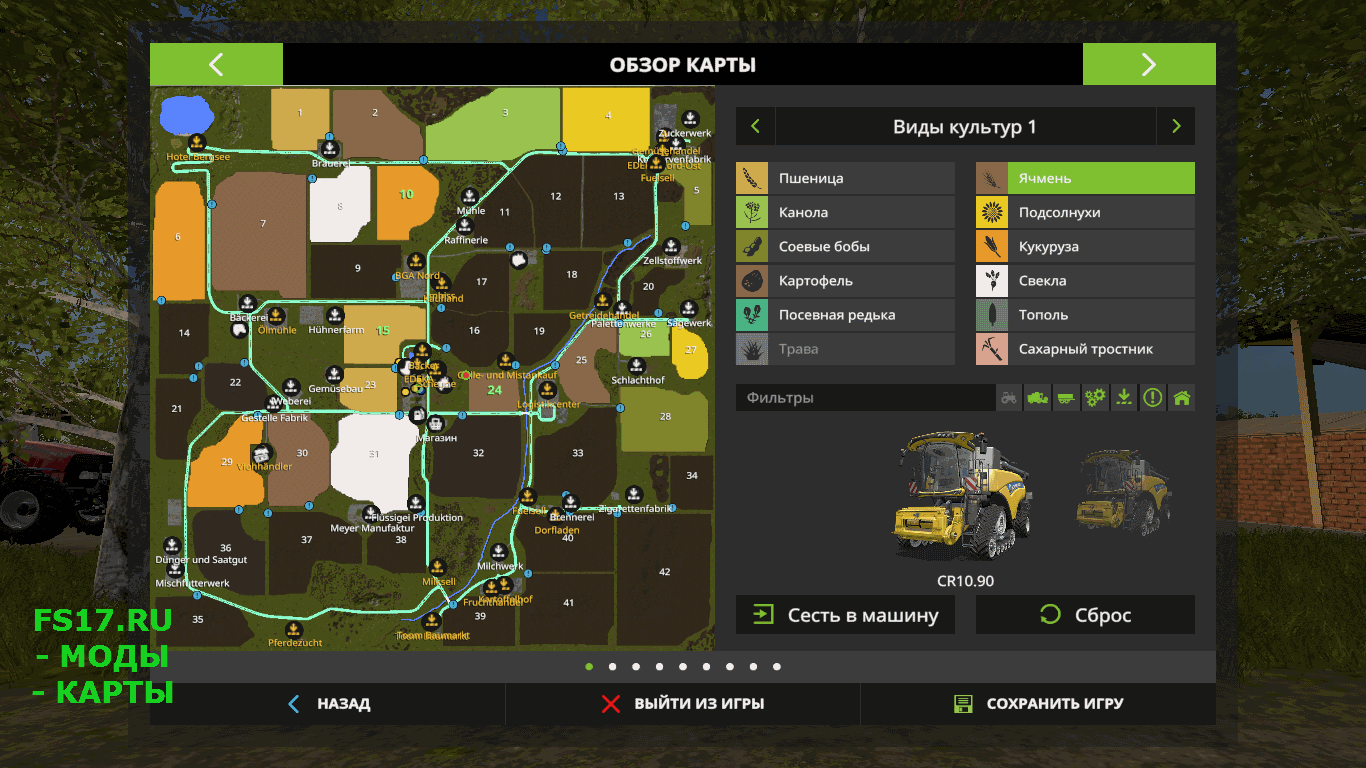
Task: Click the Dünger und Saatgut marker icon
Action: tap(172, 545)
